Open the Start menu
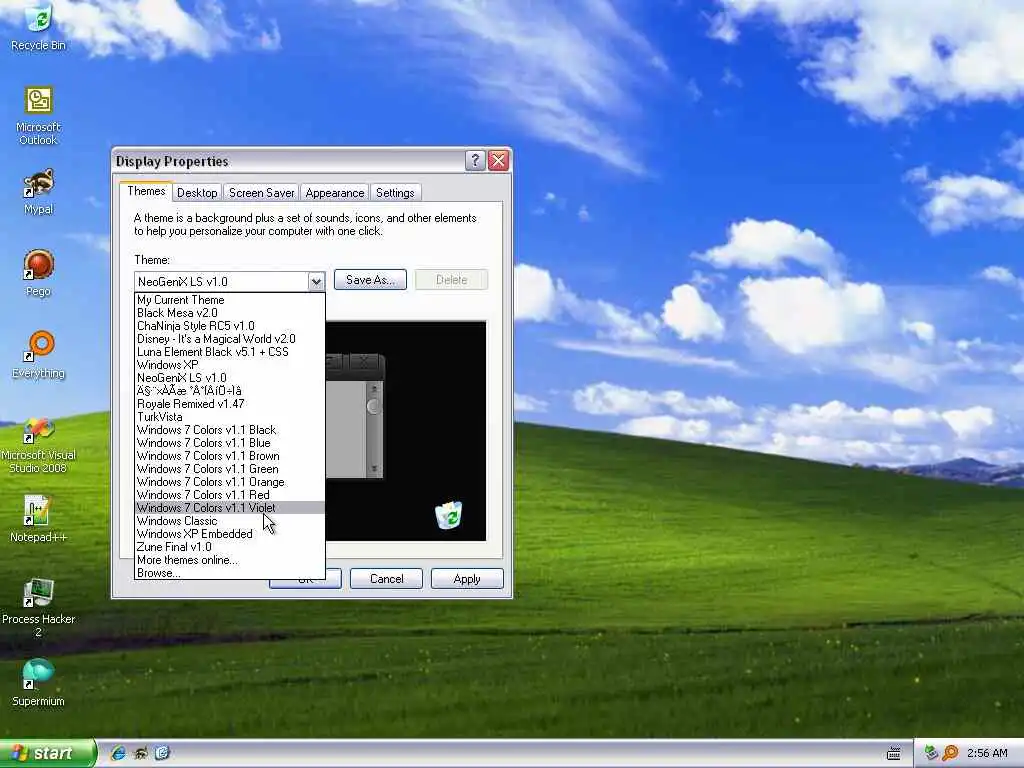 47,753
